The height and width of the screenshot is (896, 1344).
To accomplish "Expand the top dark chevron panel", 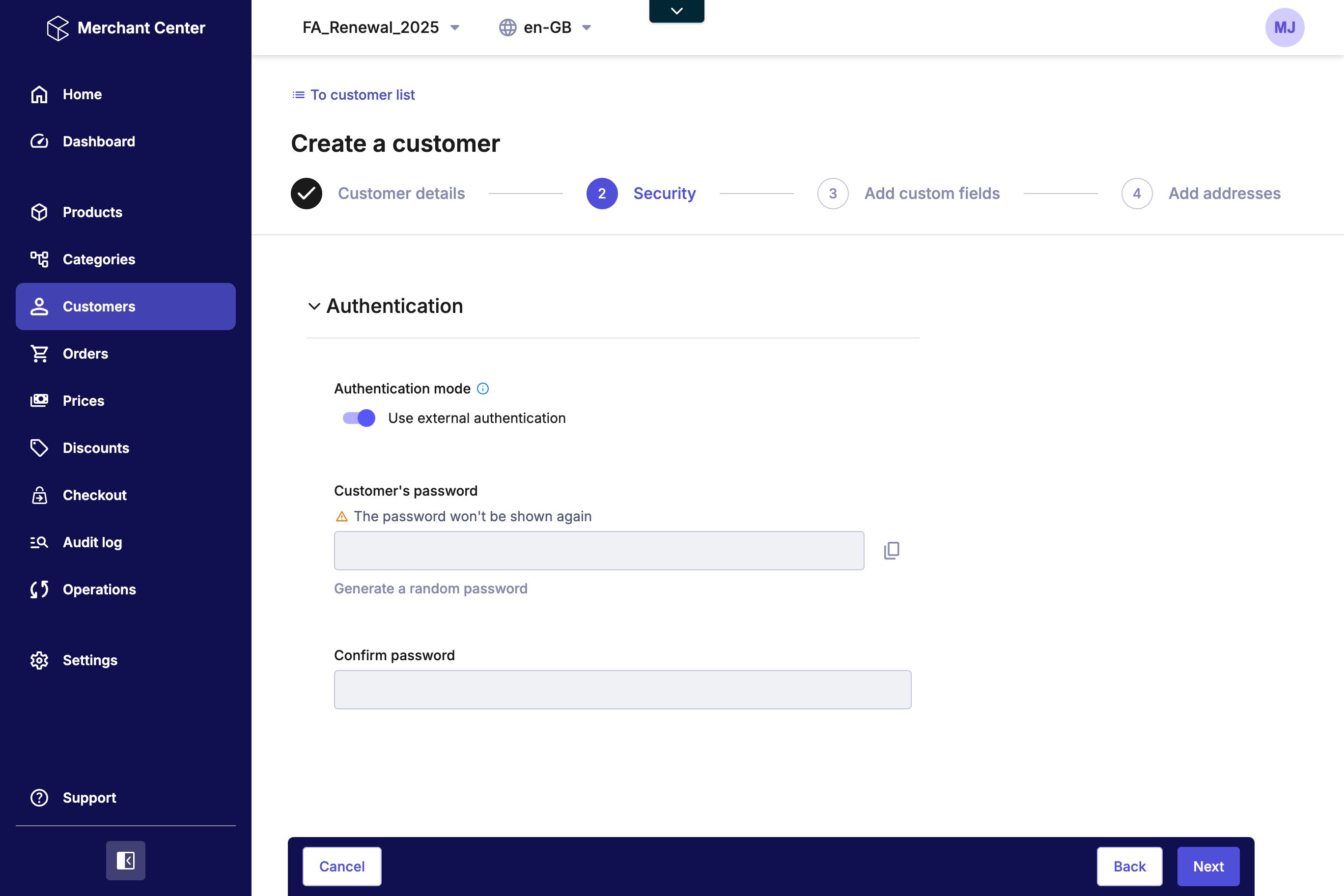I will [x=676, y=11].
